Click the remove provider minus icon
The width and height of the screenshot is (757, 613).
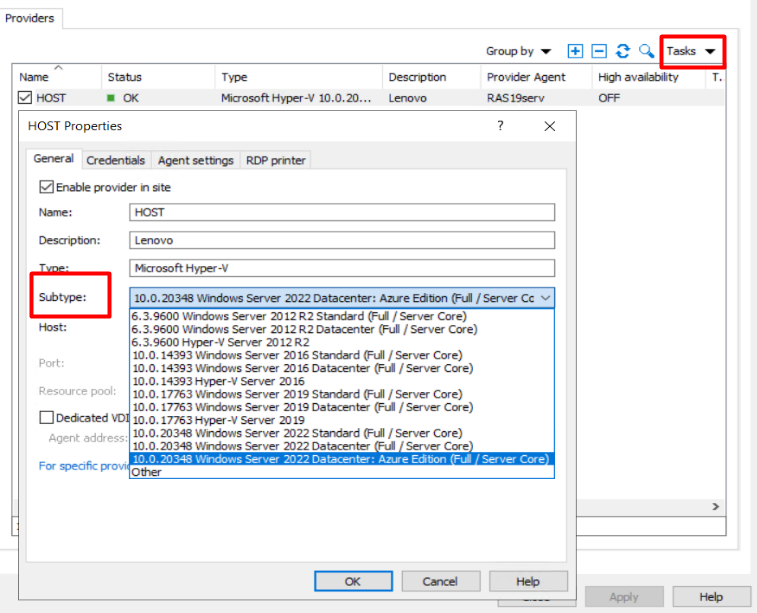pyautogui.click(x=599, y=51)
